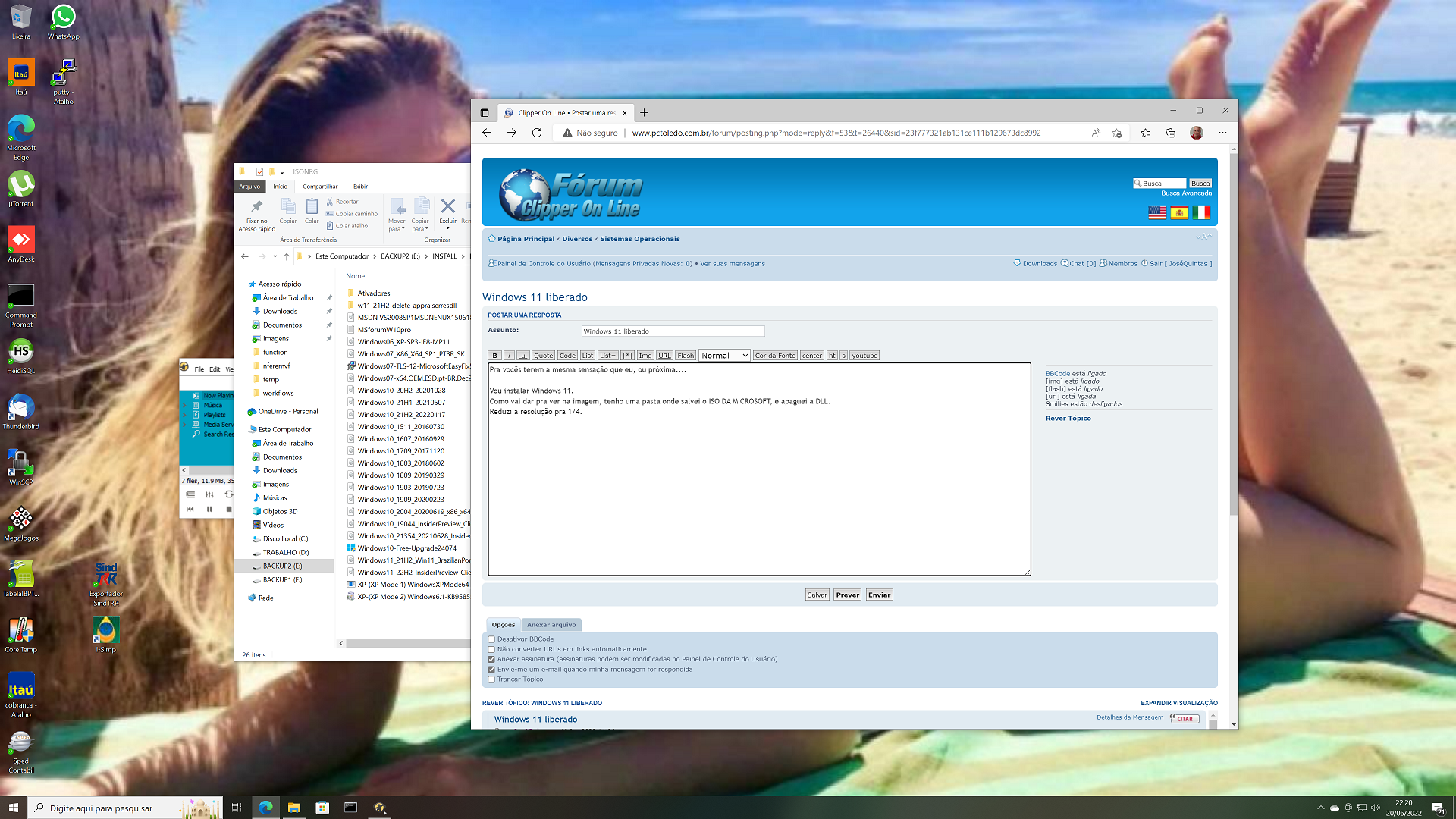
Task: Enable Trancar Tópico checkbox
Action: click(491, 679)
